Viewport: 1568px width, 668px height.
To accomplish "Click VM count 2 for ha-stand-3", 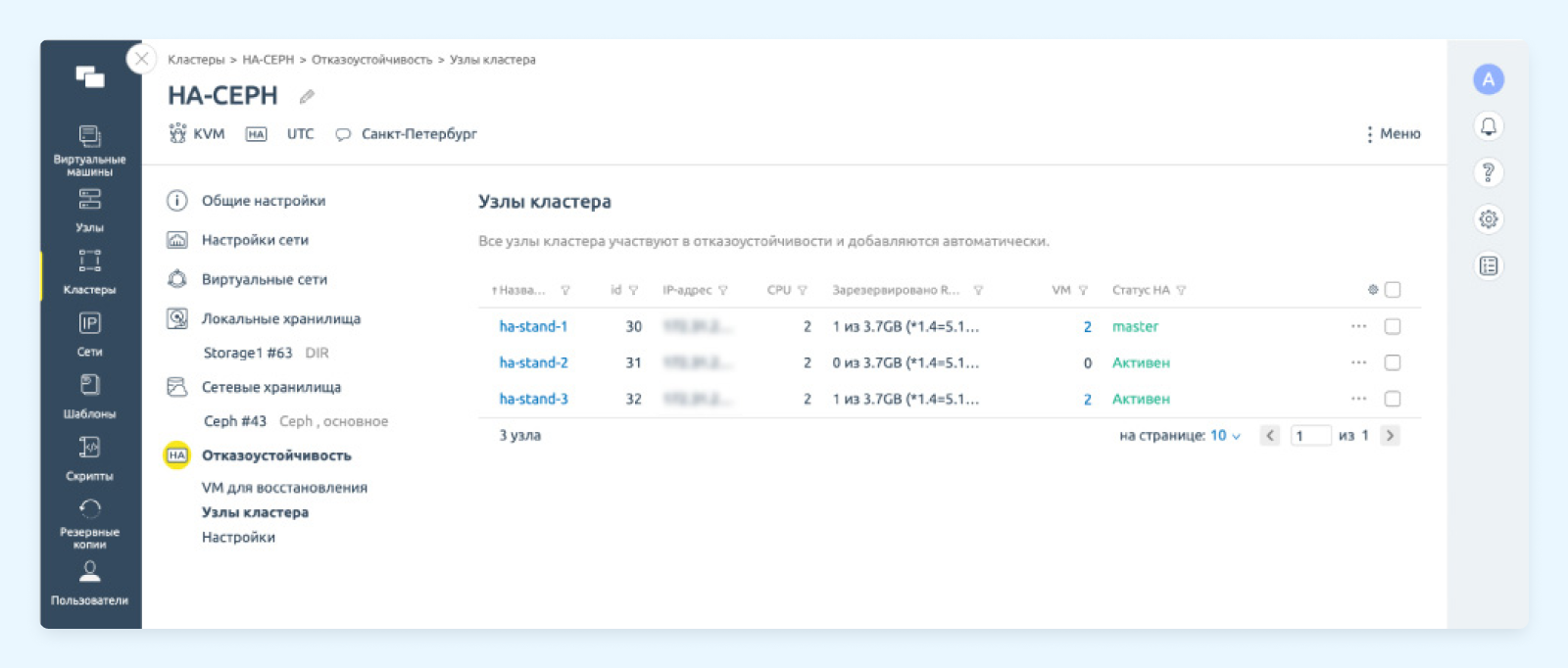I will [1087, 399].
